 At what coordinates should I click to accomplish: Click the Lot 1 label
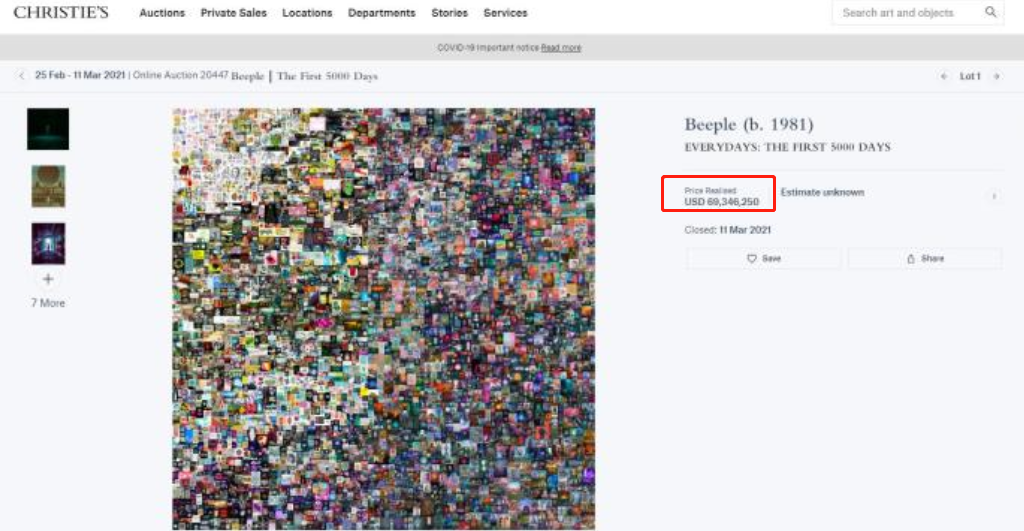pos(970,76)
